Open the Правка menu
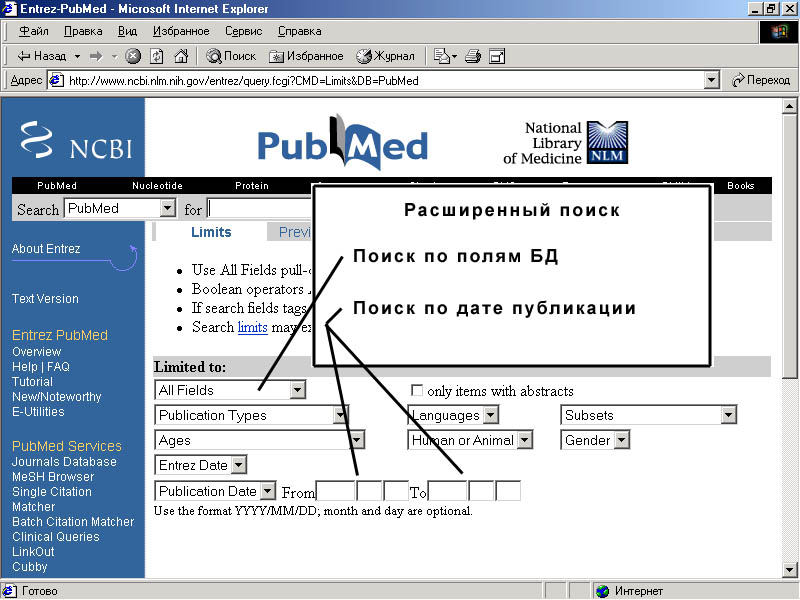Image resolution: width=800 pixels, height=600 pixels. point(83,31)
